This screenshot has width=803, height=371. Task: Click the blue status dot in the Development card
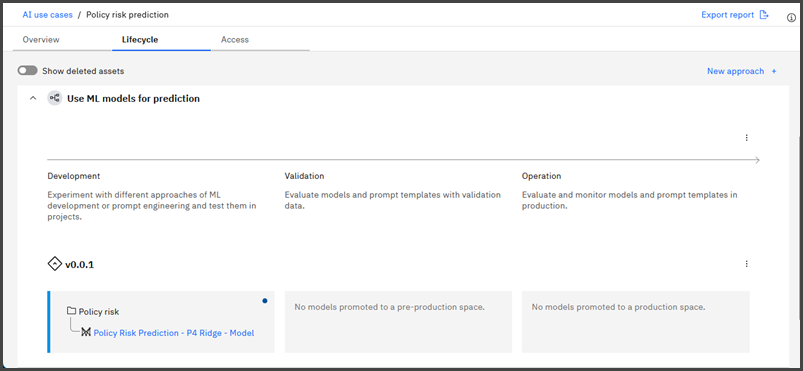265,301
